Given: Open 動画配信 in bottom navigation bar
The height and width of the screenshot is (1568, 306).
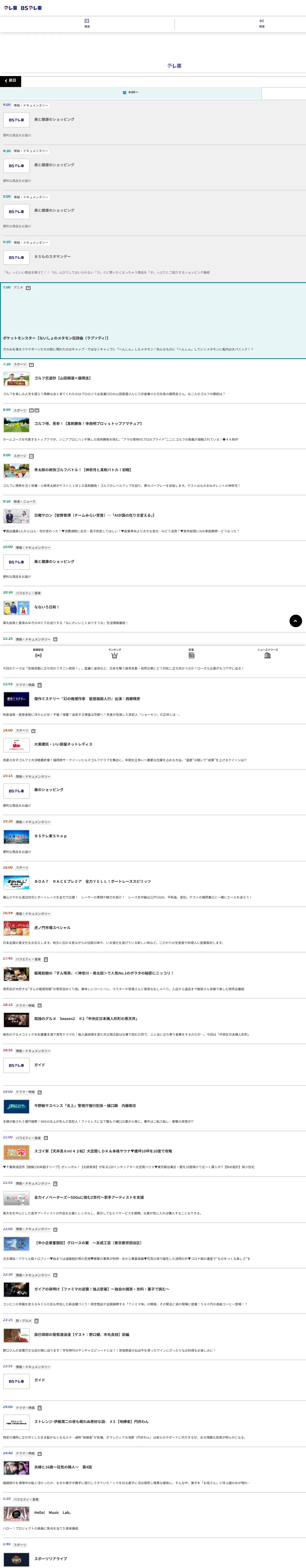Looking at the screenshot, I should (x=38, y=653).
